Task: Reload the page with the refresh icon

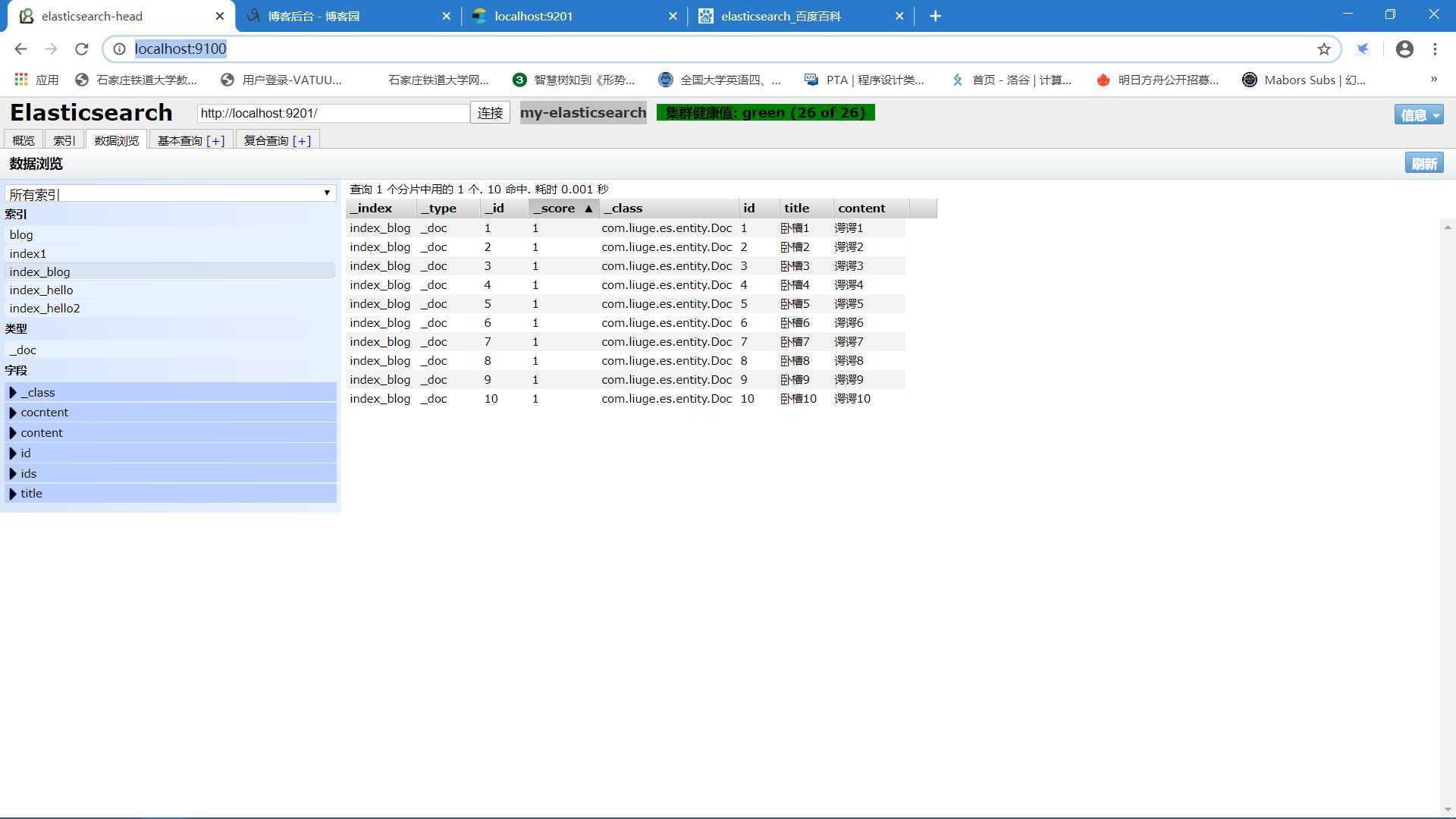Action: pyautogui.click(x=82, y=49)
